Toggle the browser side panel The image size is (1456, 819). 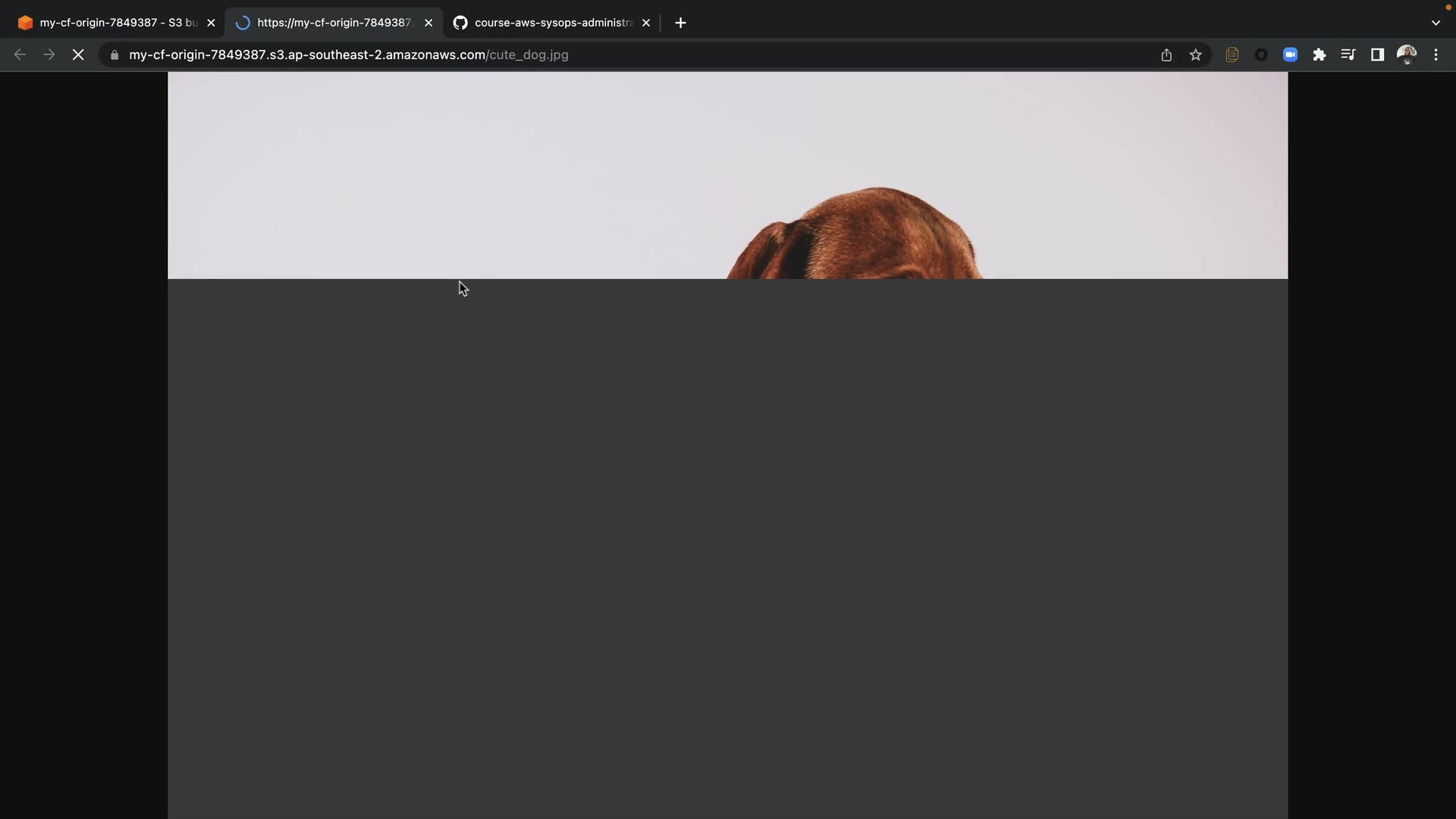(1377, 55)
